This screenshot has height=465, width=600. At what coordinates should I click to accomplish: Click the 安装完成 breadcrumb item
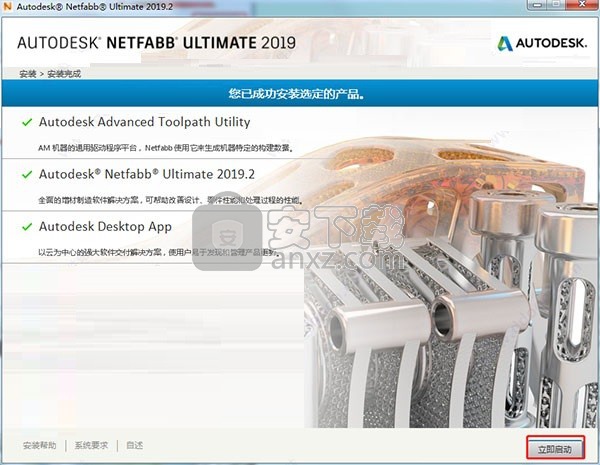click(64, 74)
